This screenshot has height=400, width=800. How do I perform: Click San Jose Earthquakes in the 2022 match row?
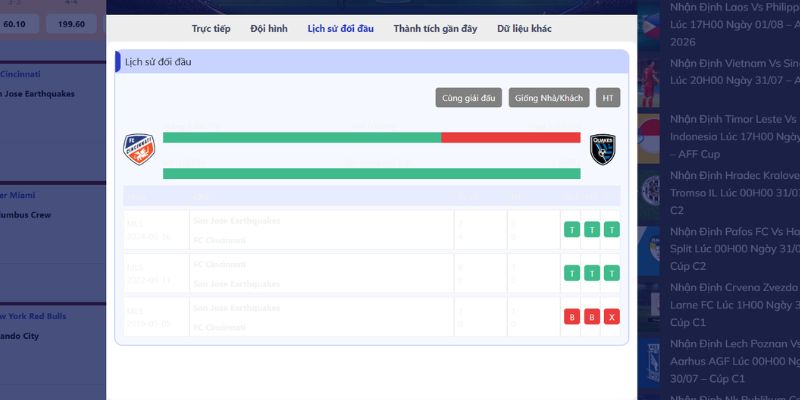237,284
